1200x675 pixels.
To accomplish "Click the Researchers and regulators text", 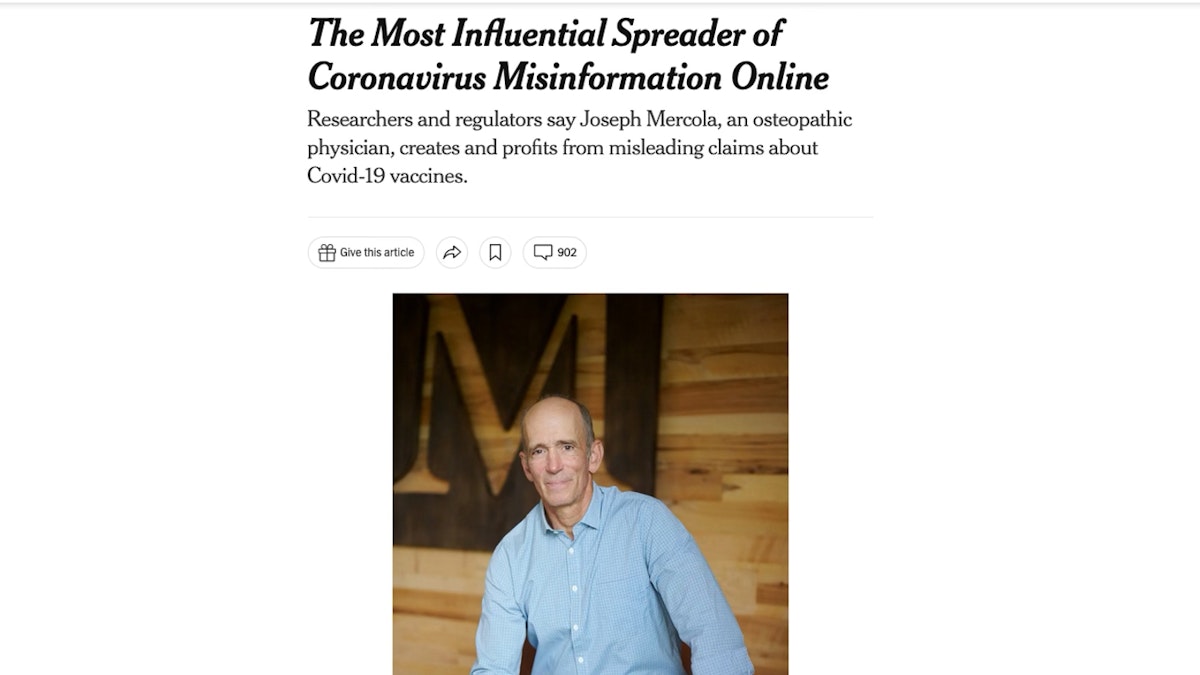I will (424, 120).
